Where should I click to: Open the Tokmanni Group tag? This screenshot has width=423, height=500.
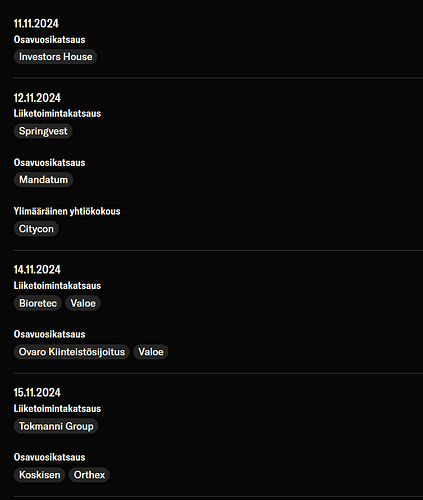pos(56,426)
